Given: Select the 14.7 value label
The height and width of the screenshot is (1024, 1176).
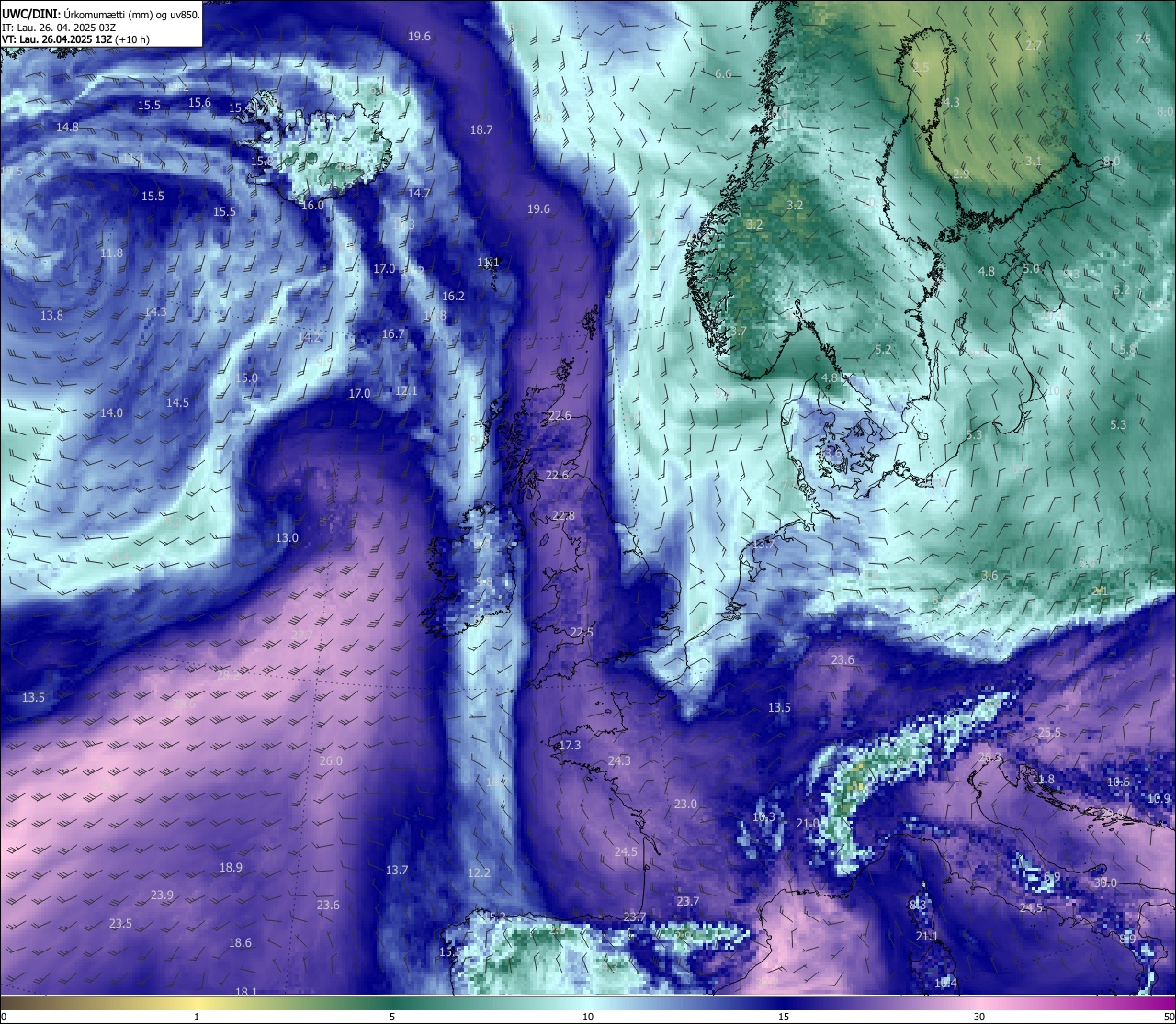Looking at the screenshot, I should [419, 194].
